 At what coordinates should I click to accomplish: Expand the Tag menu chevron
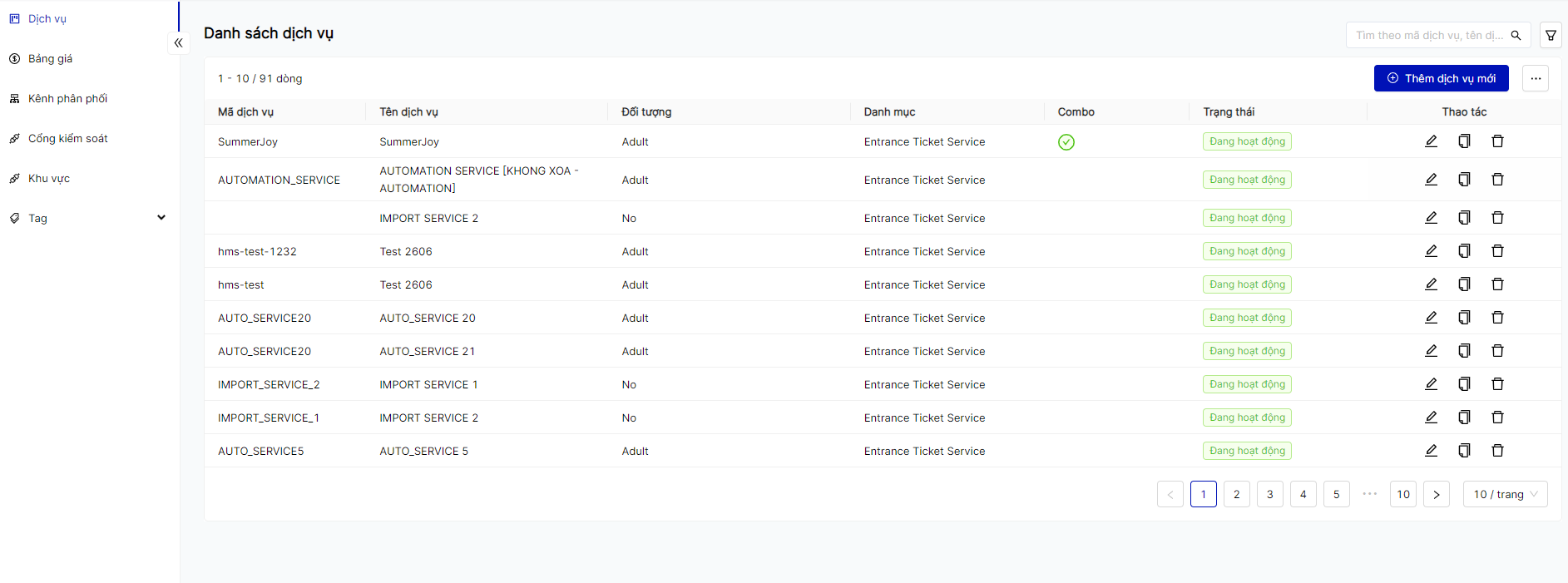coord(161,218)
